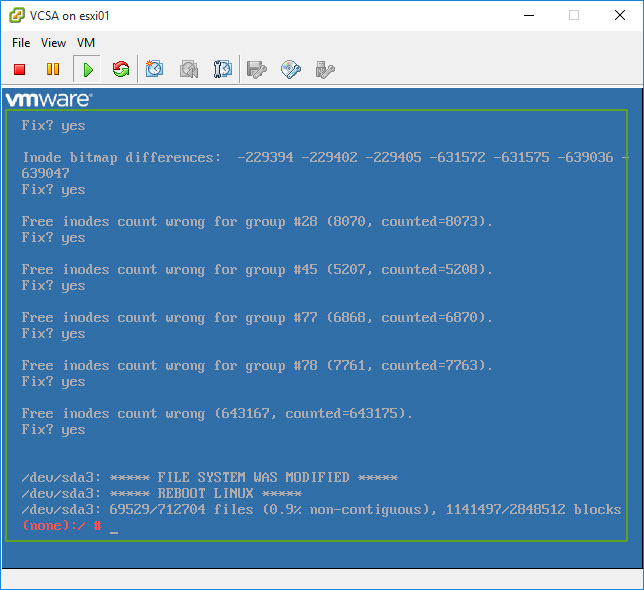Revert to the current snapshot
The image size is (644, 590).
[x=189, y=69]
